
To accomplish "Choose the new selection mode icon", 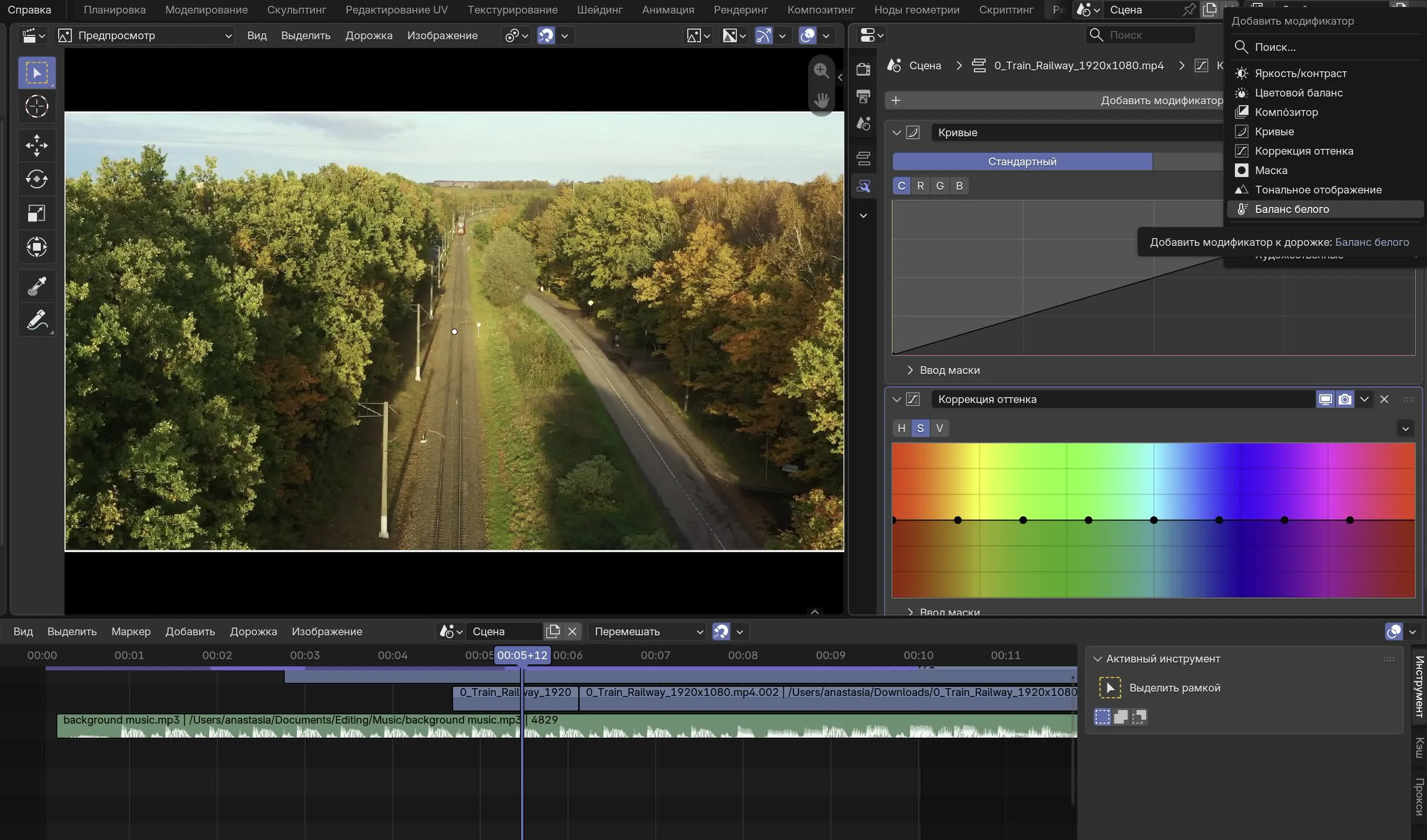I will (x=1103, y=717).
